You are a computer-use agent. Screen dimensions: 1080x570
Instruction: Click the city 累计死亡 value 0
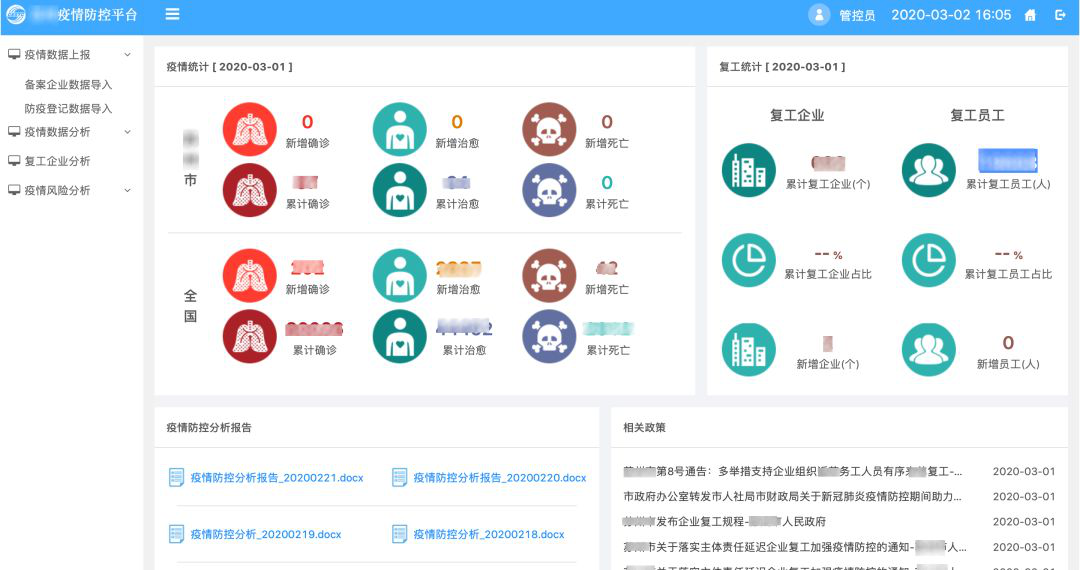point(607,182)
